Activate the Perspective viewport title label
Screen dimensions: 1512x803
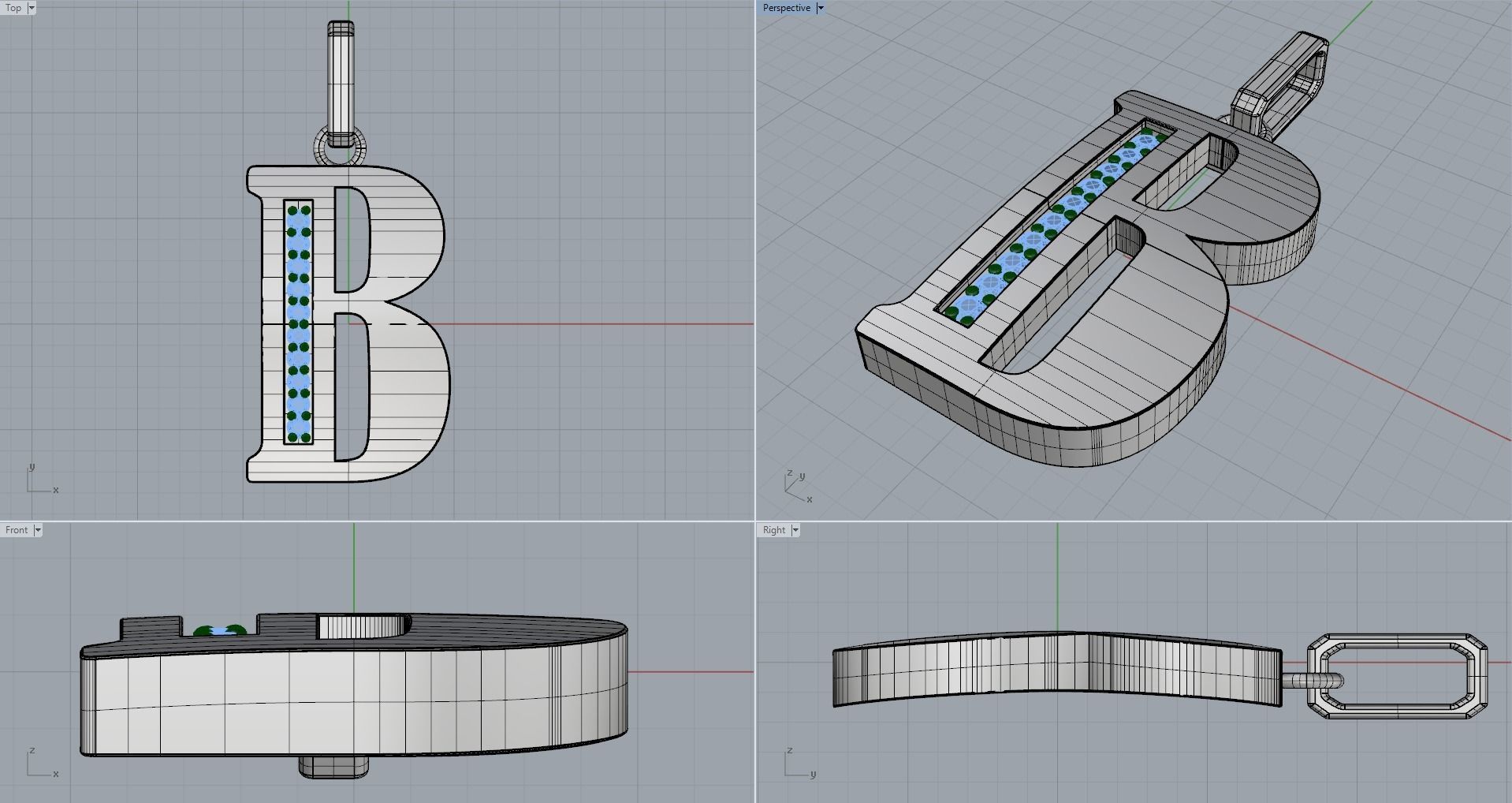coord(786,8)
